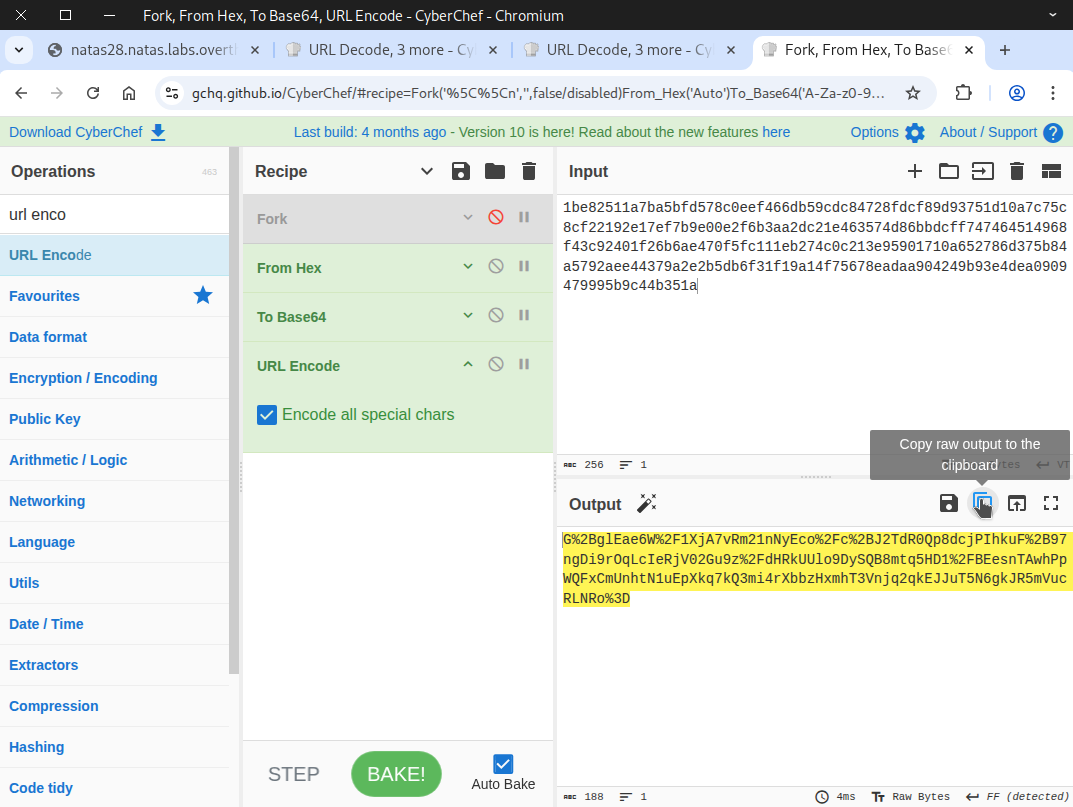Collapse the URL Encode operation
Image resolution: width=1073 pixels, height=807 pixels.
[x=467, y=365]
